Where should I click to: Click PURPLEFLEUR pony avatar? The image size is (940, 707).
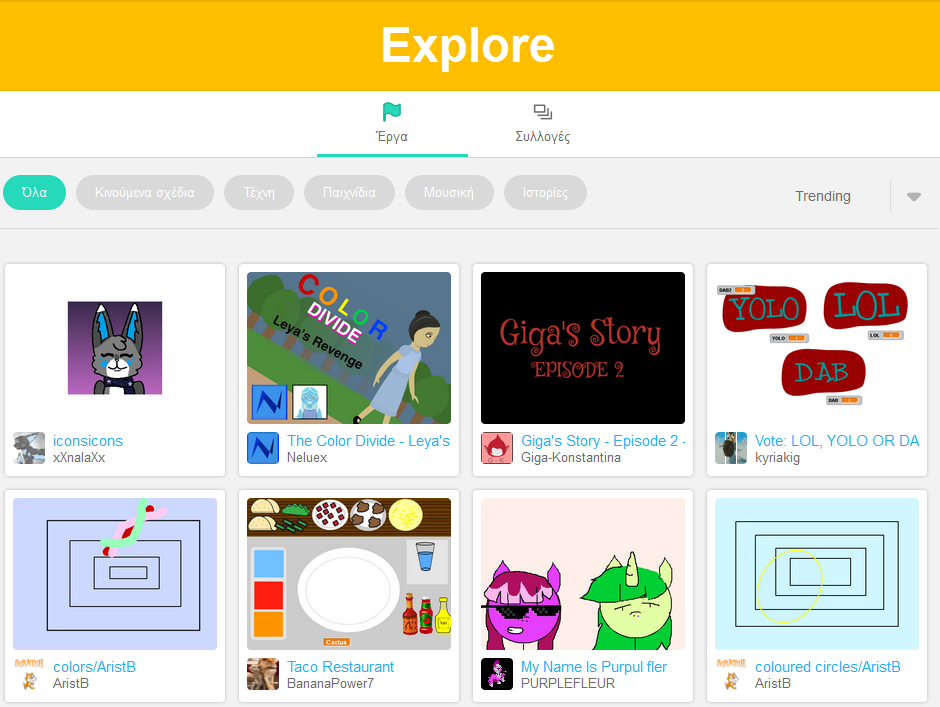pos(496,674)
